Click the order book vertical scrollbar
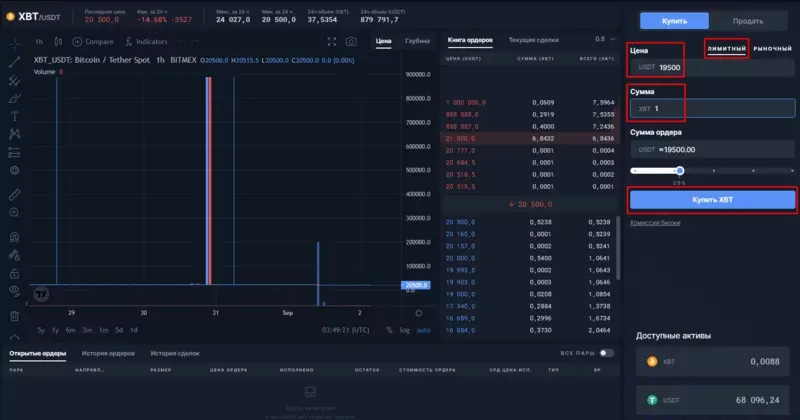Screen dimensions: 800x420 (618, 248)
